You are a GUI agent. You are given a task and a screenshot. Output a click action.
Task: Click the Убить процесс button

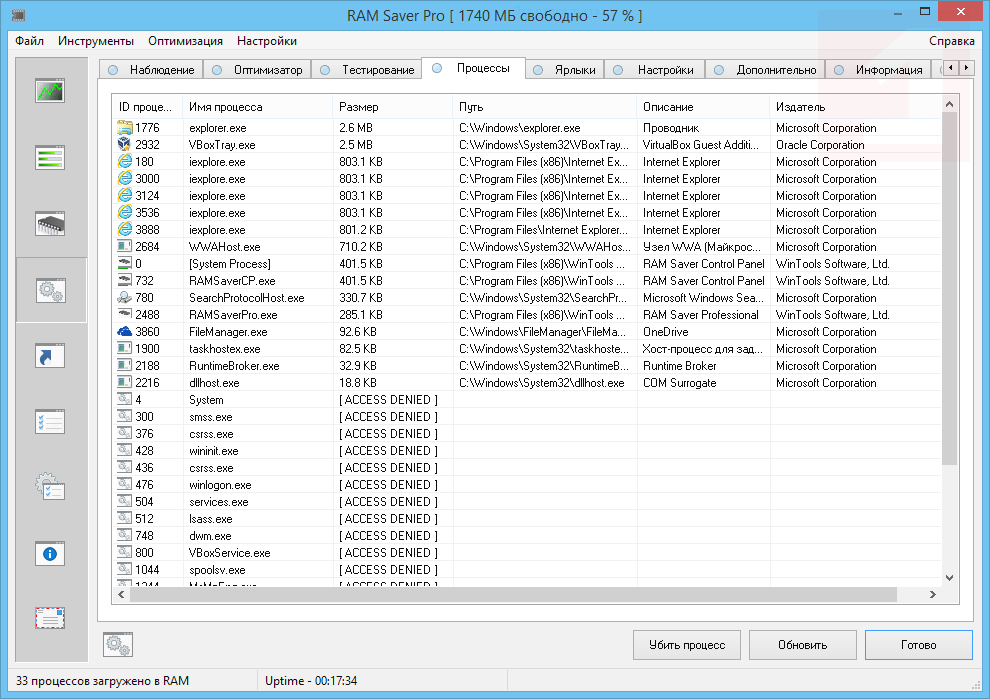687,645
